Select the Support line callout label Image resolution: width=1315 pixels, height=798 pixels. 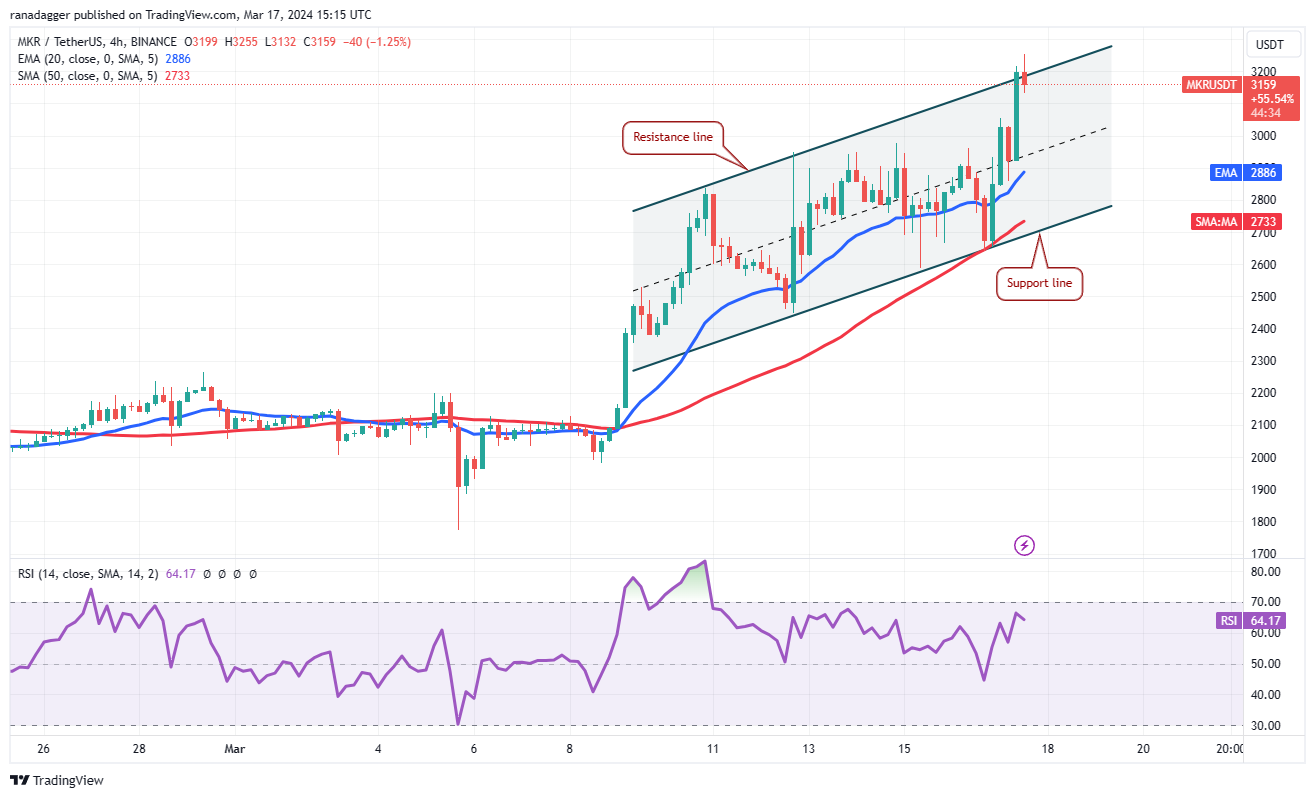click(1039, 283)
